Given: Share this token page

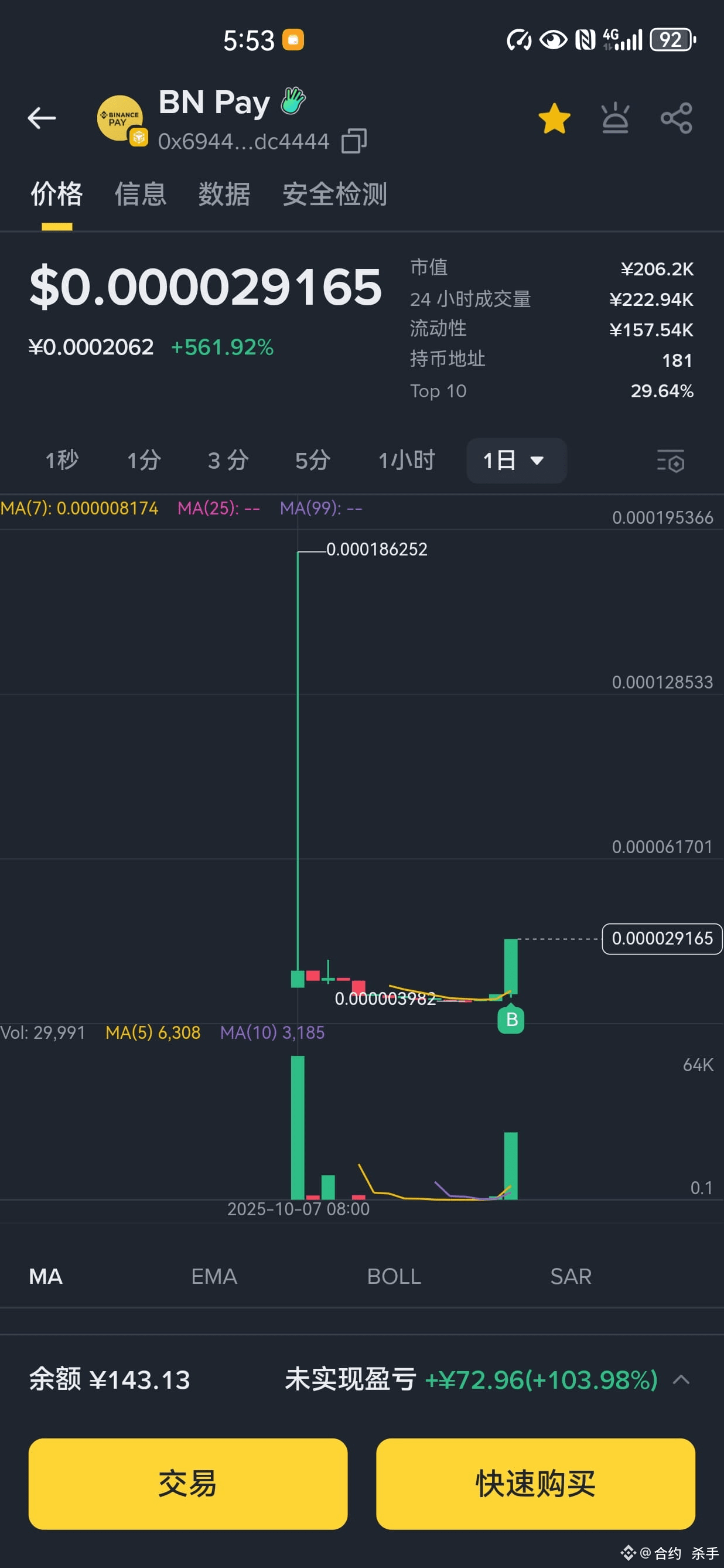Looking at the screenshot, I should [677, 117].
